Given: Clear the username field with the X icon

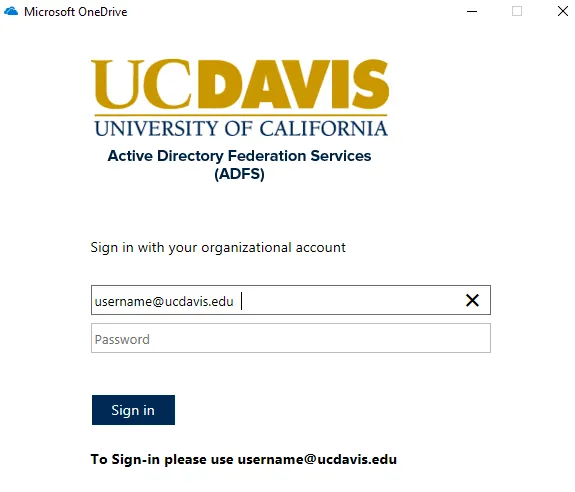Looking at the screenshot, I should 472,300.
